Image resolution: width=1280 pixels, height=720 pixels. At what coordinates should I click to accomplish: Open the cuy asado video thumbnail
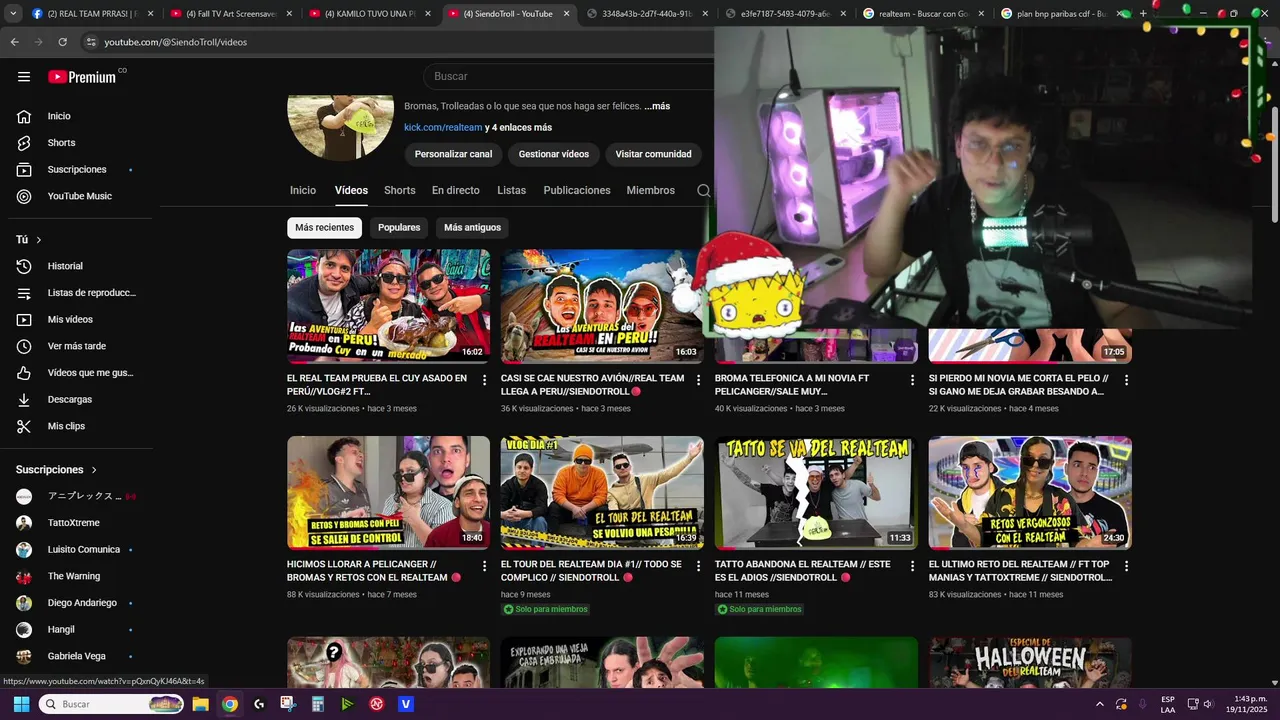click(x=388, y=306)
